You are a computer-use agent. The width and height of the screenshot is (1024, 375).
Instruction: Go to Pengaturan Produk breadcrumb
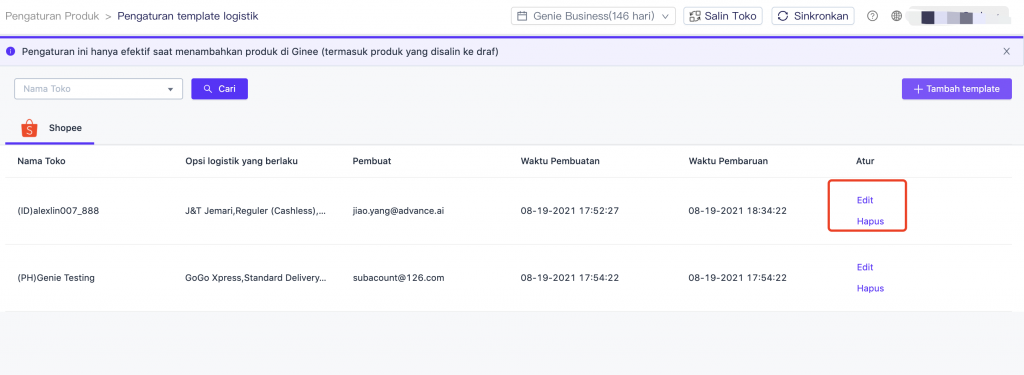(52, 16)
